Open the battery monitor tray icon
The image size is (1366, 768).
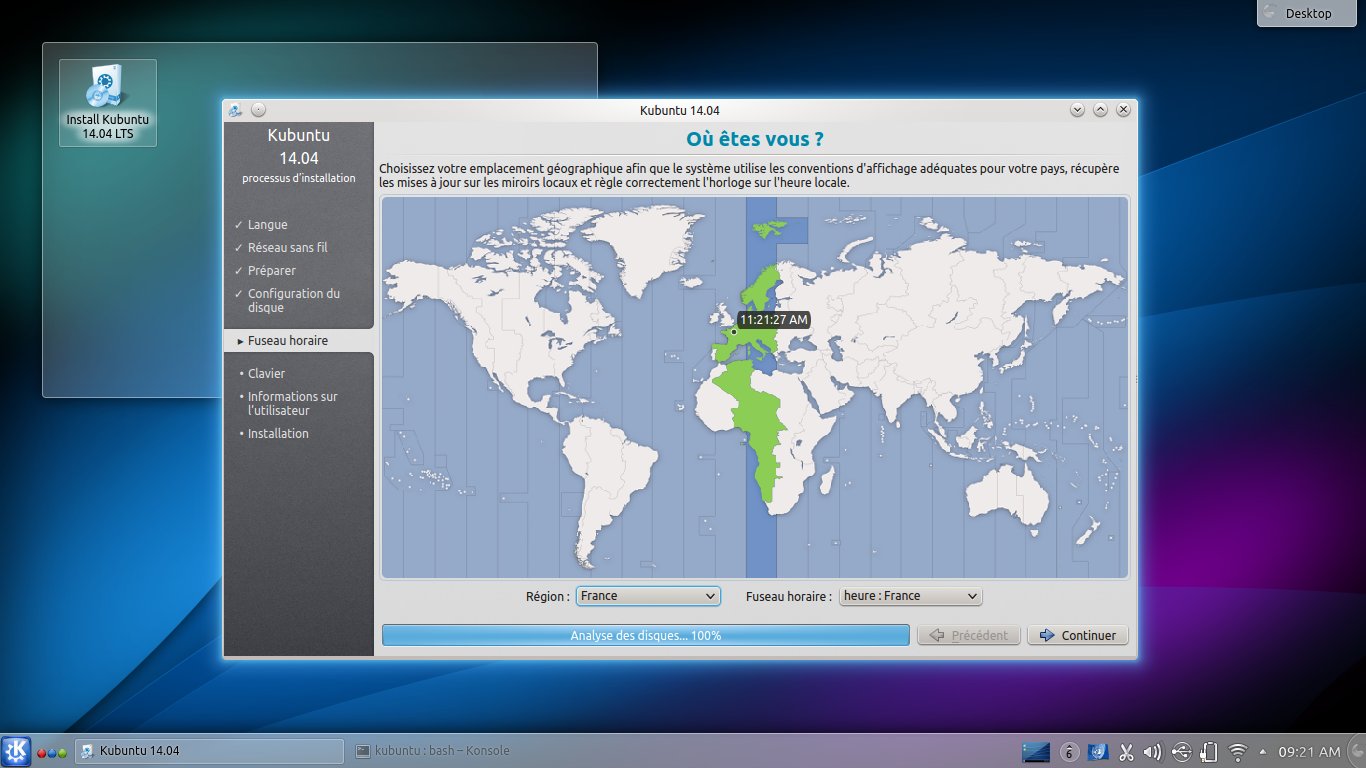pyautogui.click(x=1208, y=751)
